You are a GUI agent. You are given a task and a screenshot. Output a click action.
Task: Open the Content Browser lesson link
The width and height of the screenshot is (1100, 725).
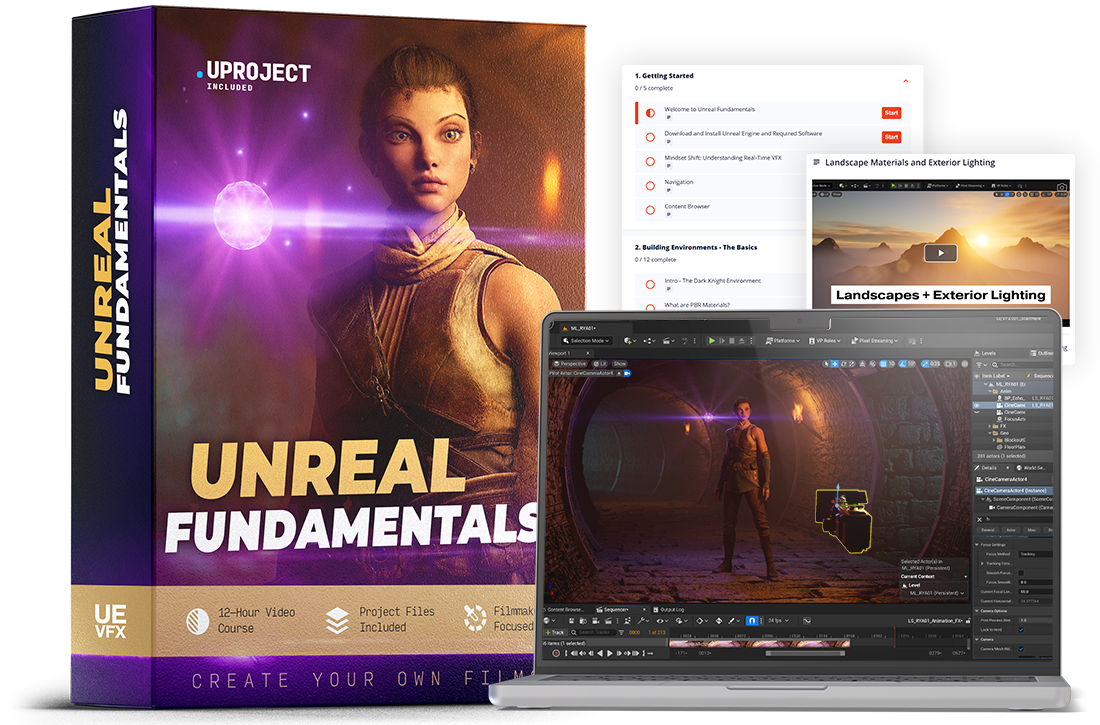(687, 206)
